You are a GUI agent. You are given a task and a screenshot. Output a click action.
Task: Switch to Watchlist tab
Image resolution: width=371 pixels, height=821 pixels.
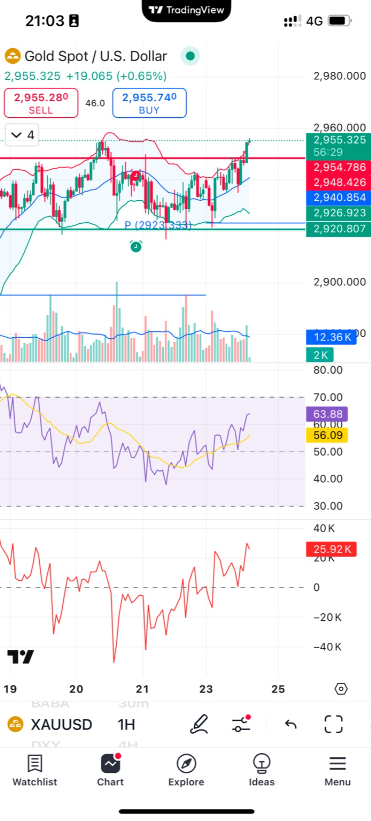point(35,770)
